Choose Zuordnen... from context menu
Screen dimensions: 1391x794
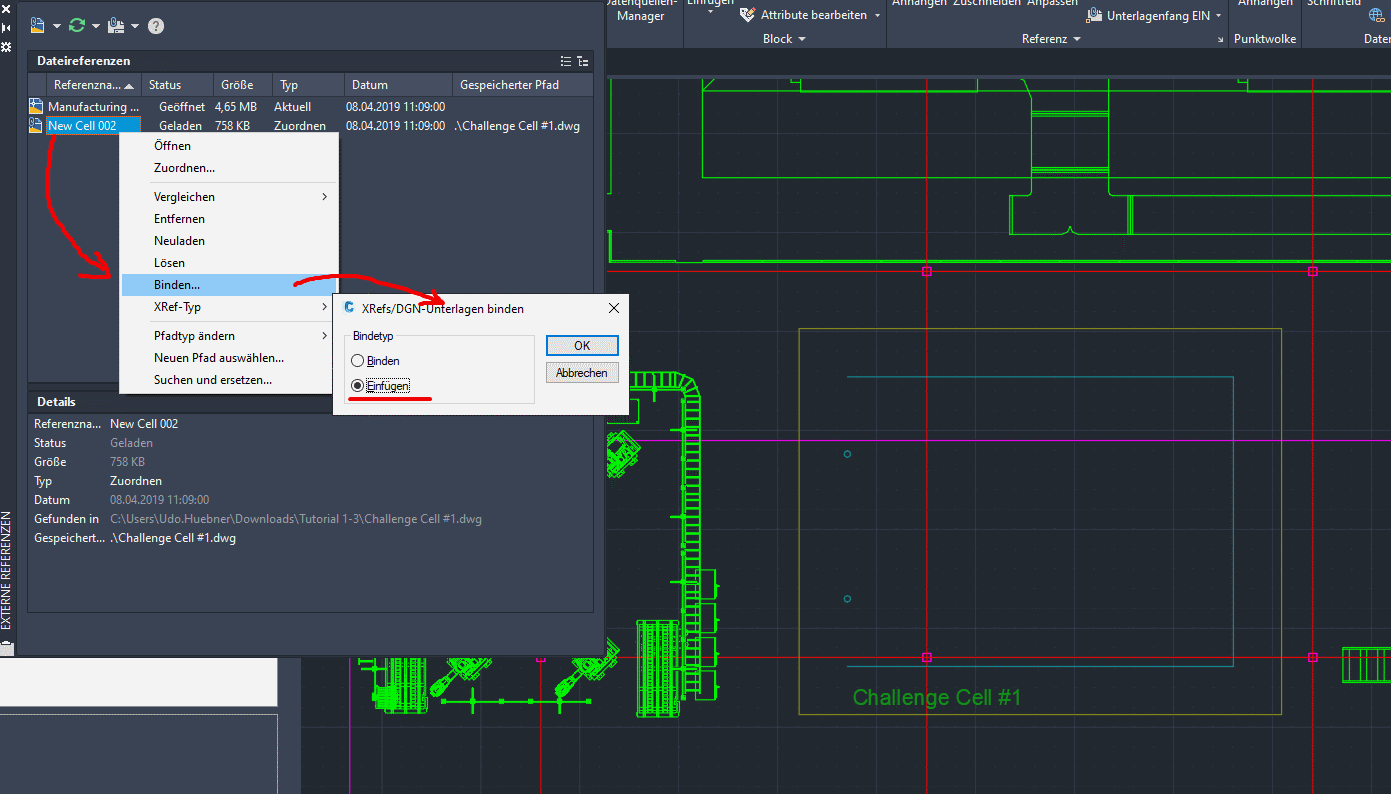tap(229, 168)
